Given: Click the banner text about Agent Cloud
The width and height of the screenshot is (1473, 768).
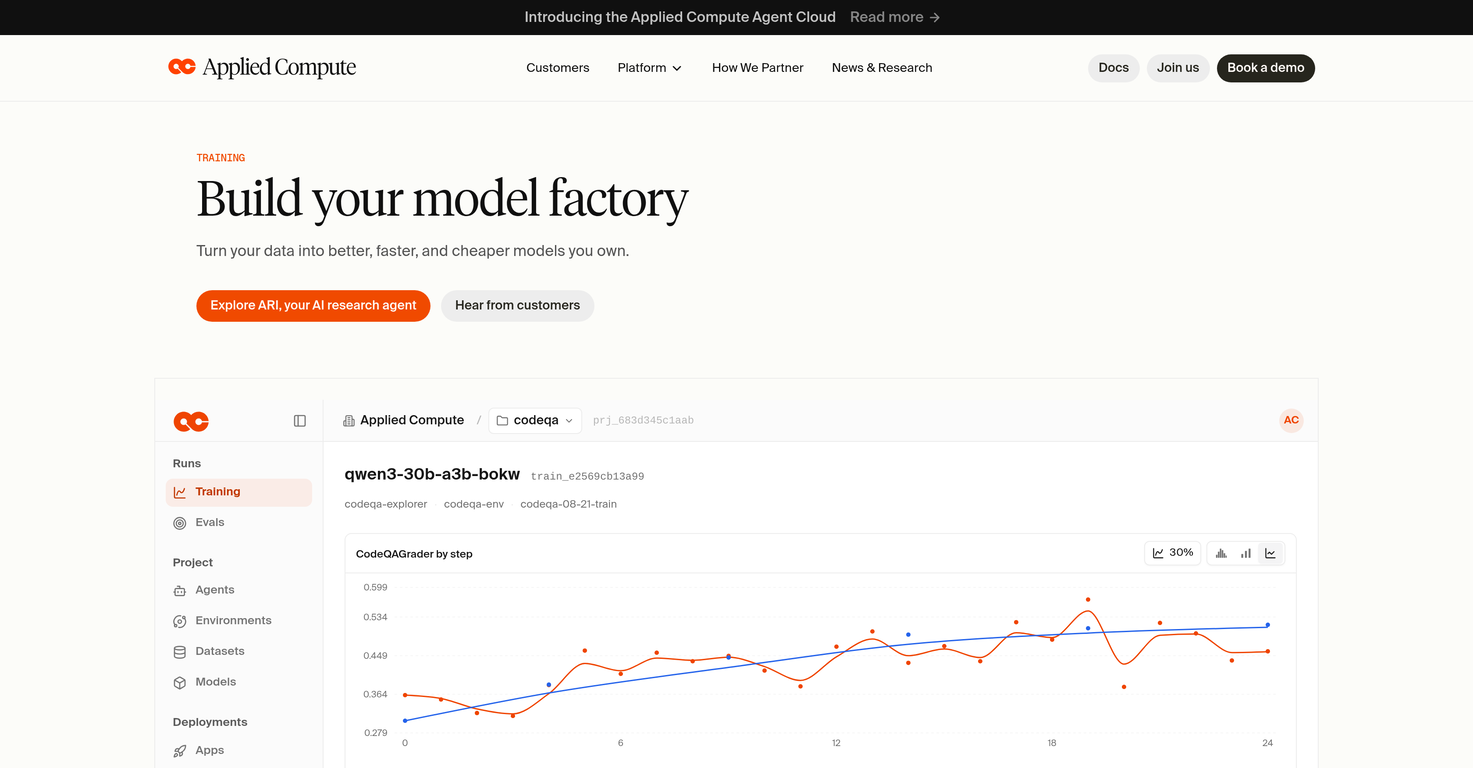Looking at the screenshot, I should 680,17.
